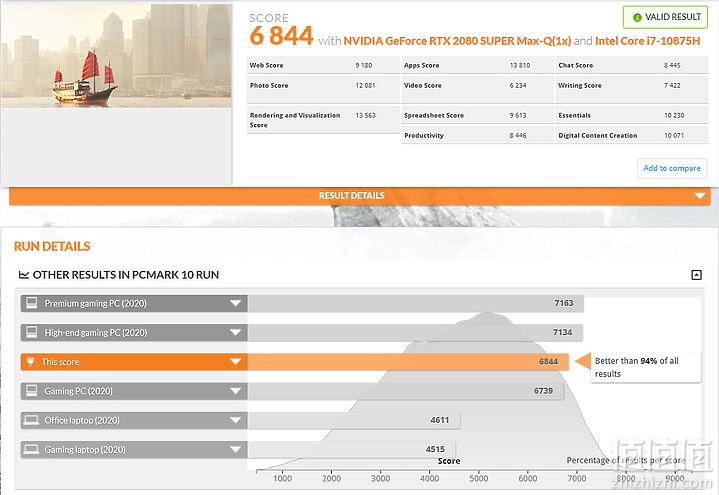The width and height of the screenshot is (719, 495).
Task: Expand This score dropdown arrow
Action: tap(236, 362)
